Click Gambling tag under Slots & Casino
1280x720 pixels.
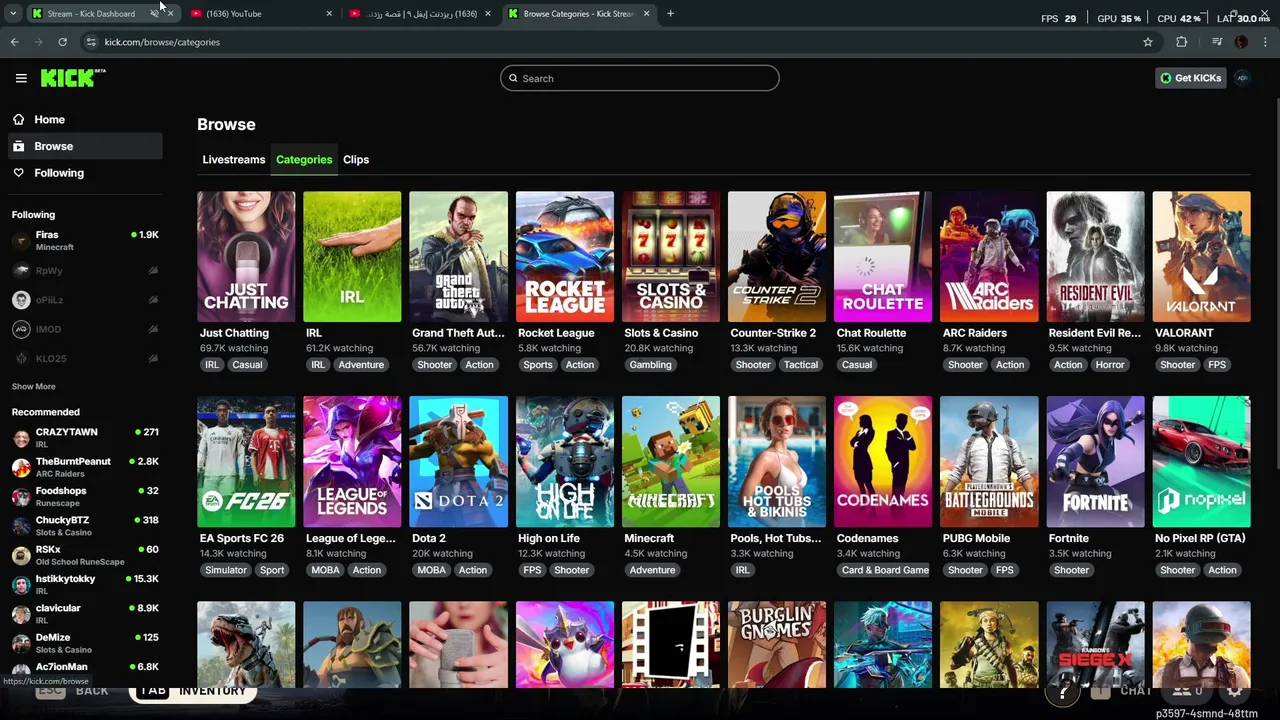650,365
